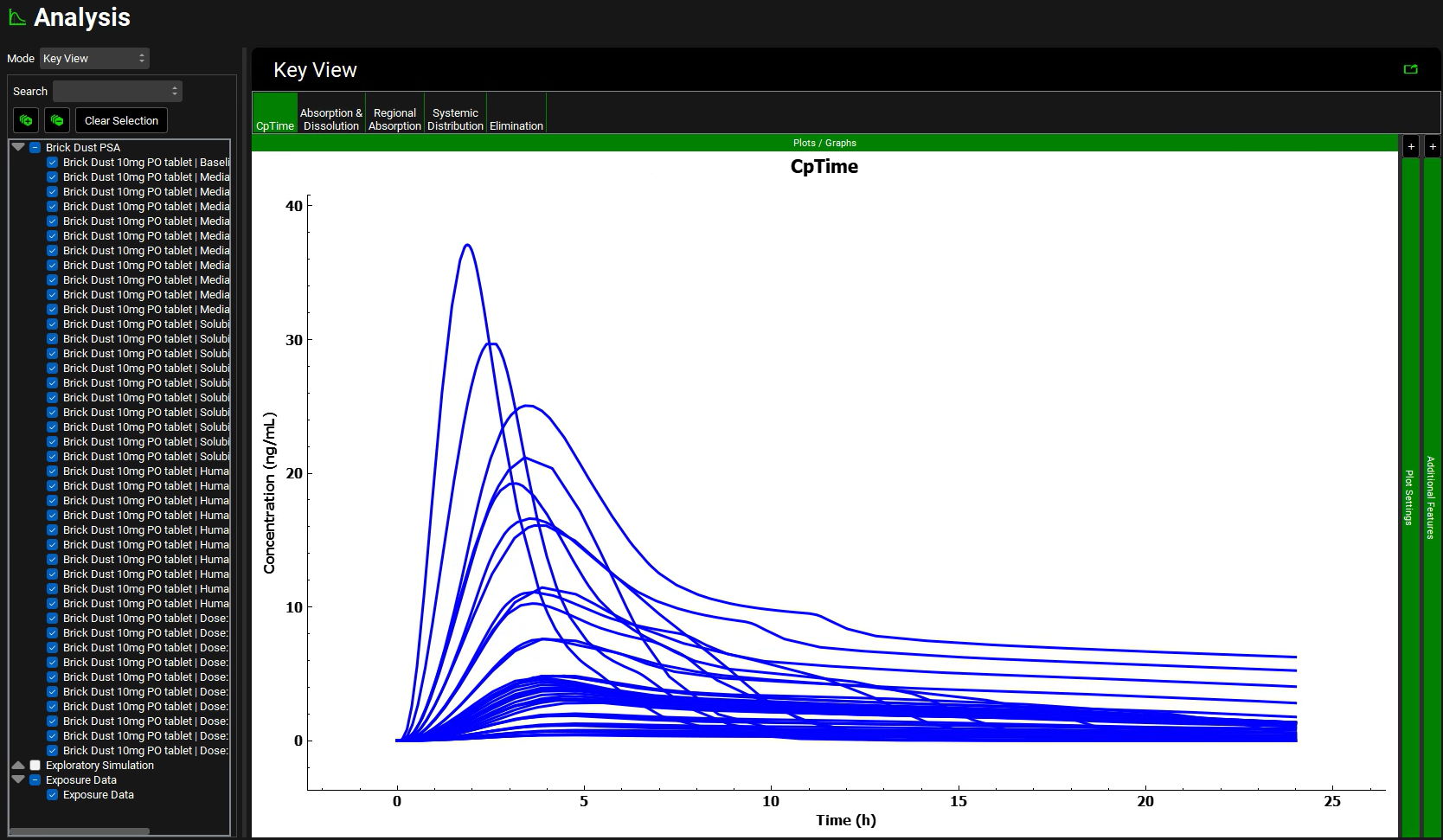Click the Search combo box field

pos(117,91)
